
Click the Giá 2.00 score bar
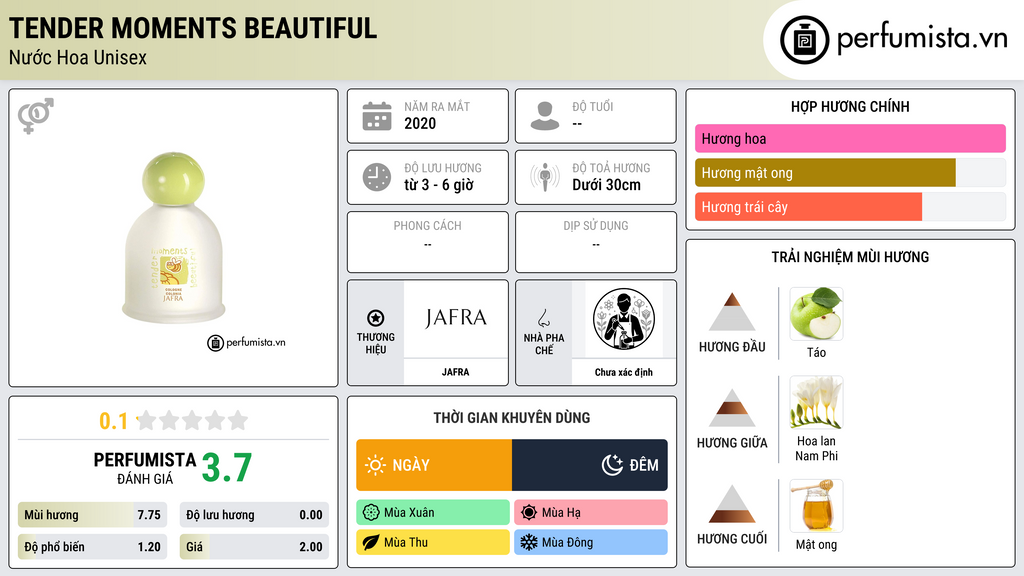coord(254,547)
